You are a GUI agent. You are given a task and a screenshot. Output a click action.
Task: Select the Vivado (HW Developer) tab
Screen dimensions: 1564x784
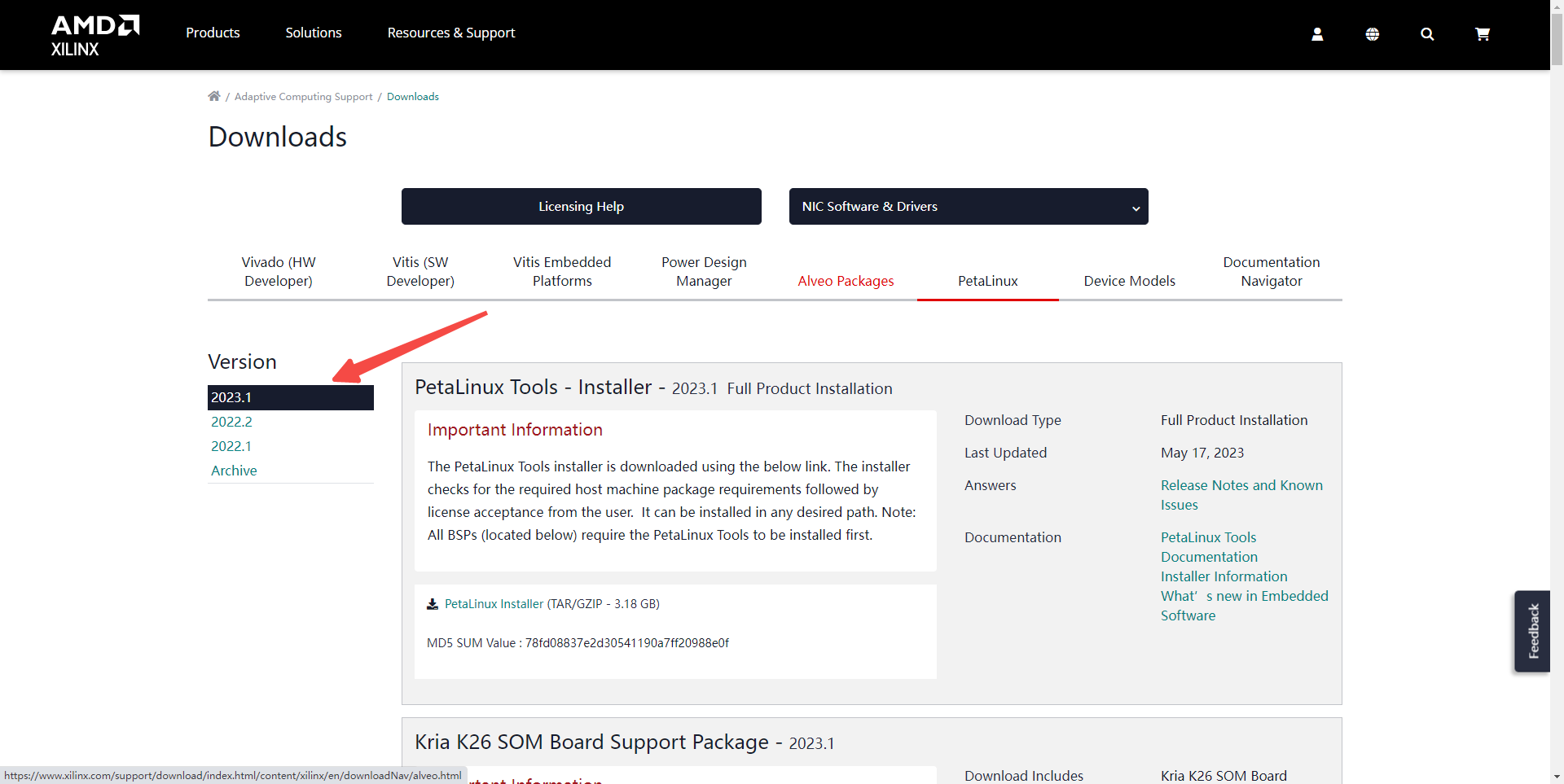coord(279,272)
